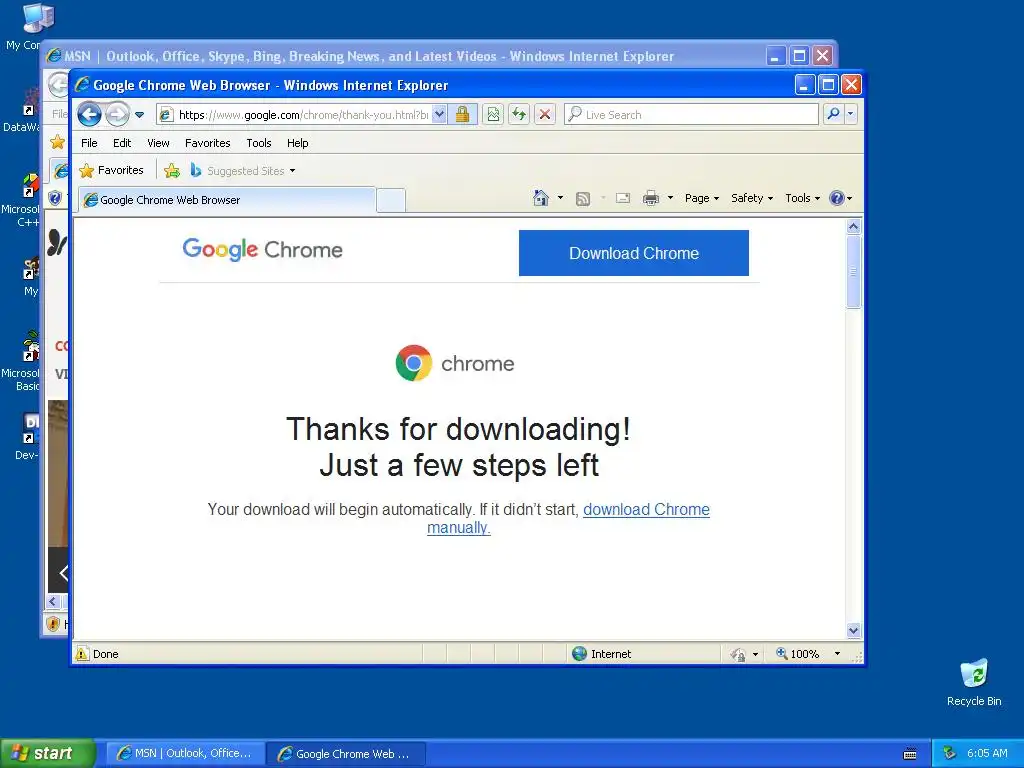Open the Edit menu
1024x768 pixels.
[122, 143]
